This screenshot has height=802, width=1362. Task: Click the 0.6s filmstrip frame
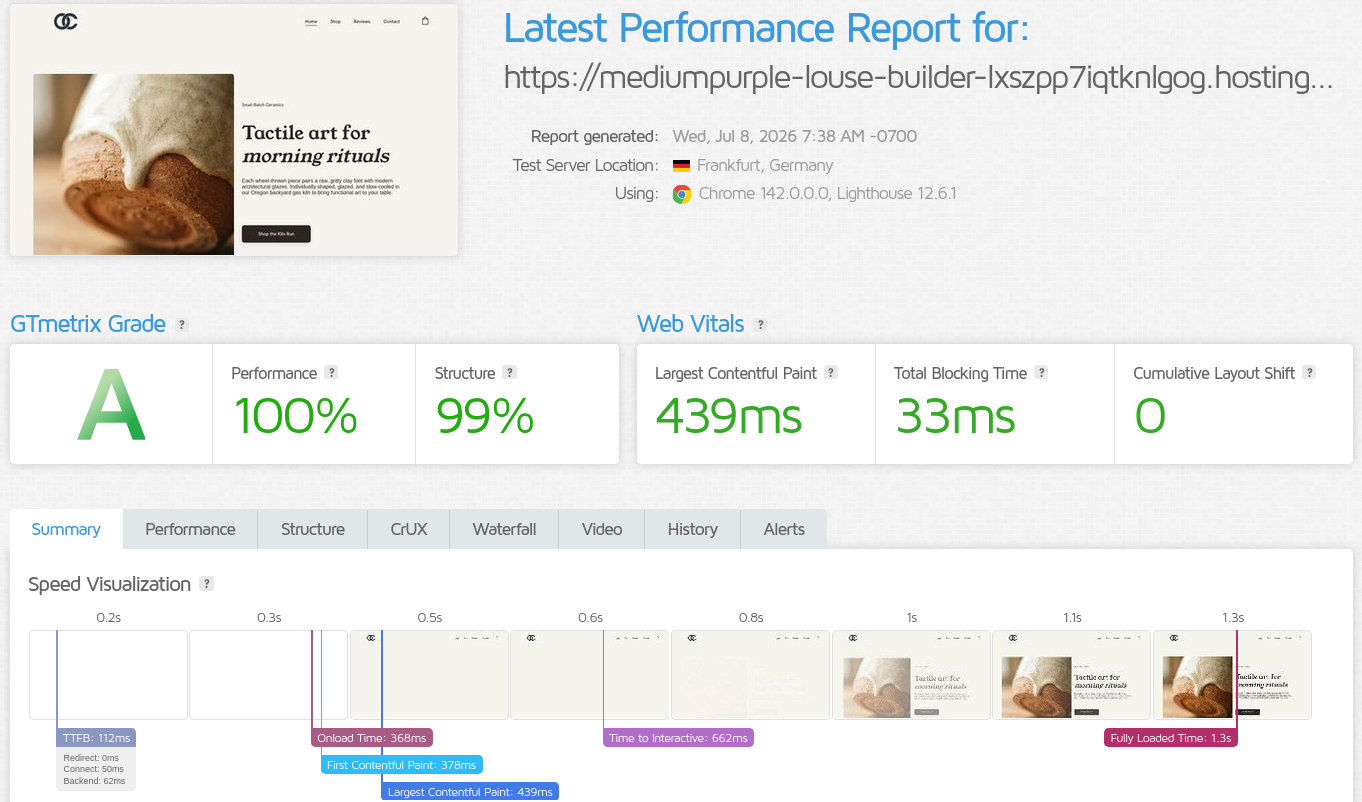[590, 675]
